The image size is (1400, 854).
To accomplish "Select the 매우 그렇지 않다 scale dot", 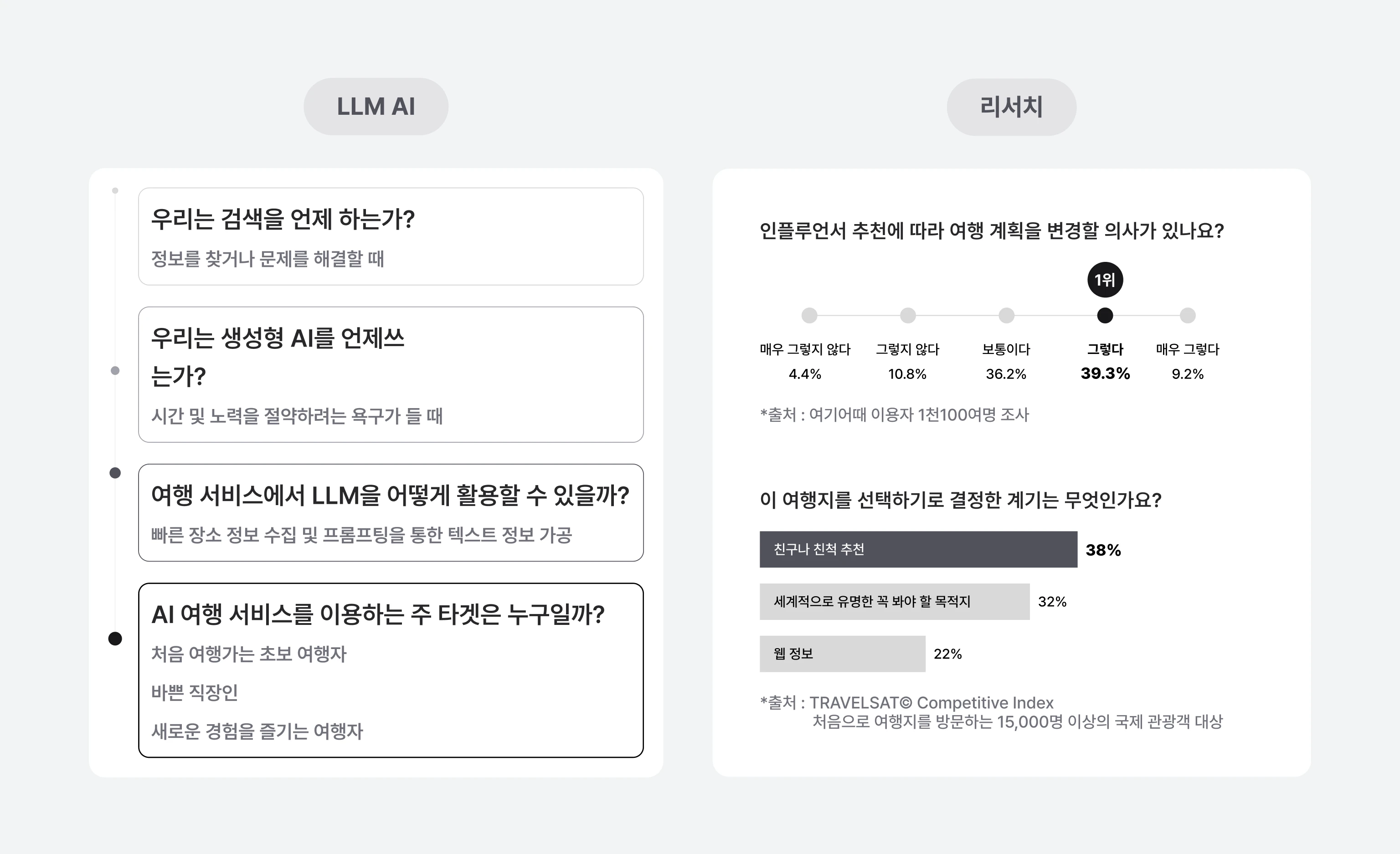I will click(x=809, y=315).
